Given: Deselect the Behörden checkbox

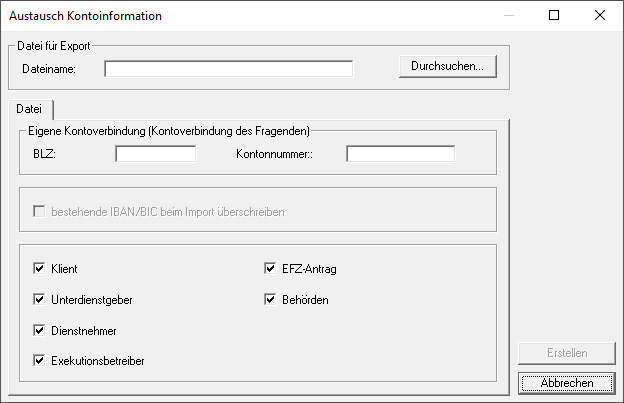Looking at the screenshot, I should click(x=270, y=299).
